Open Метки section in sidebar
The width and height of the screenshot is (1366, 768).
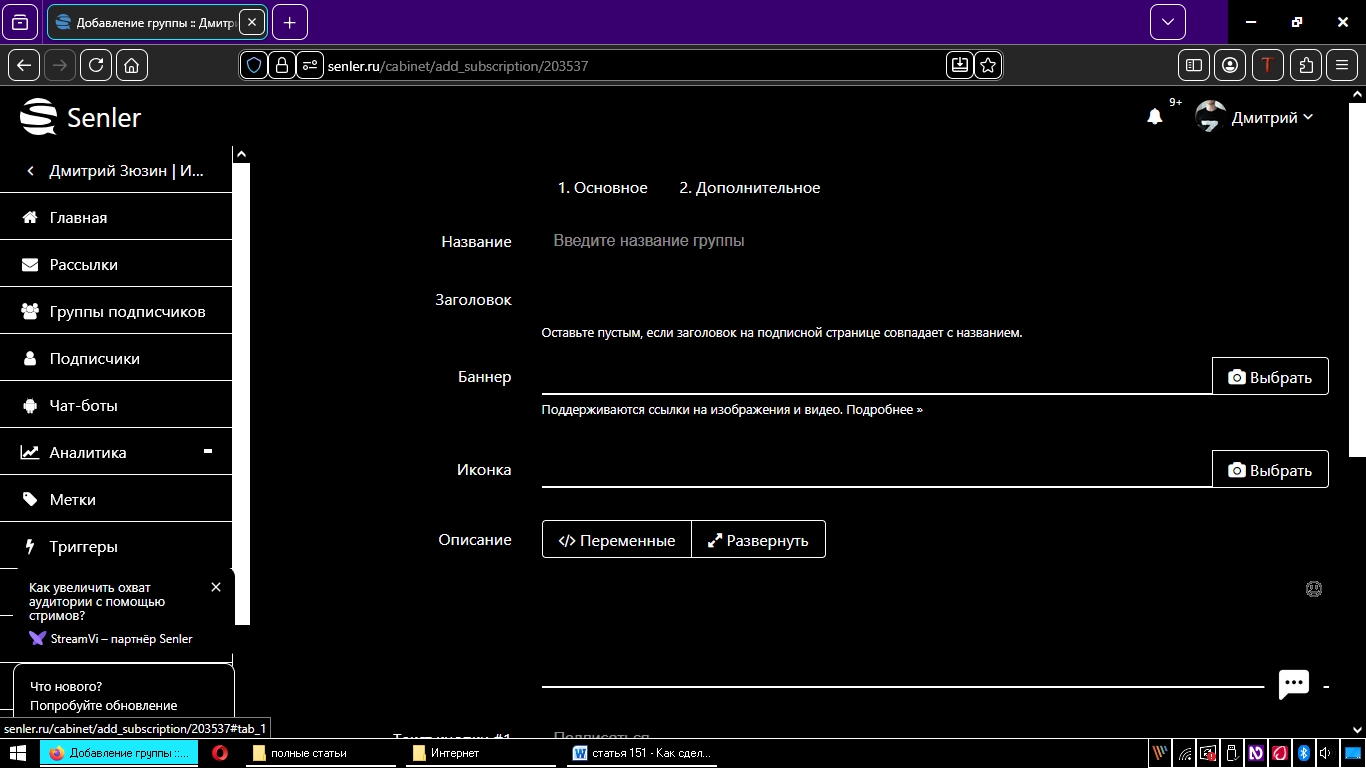(73, 500)
